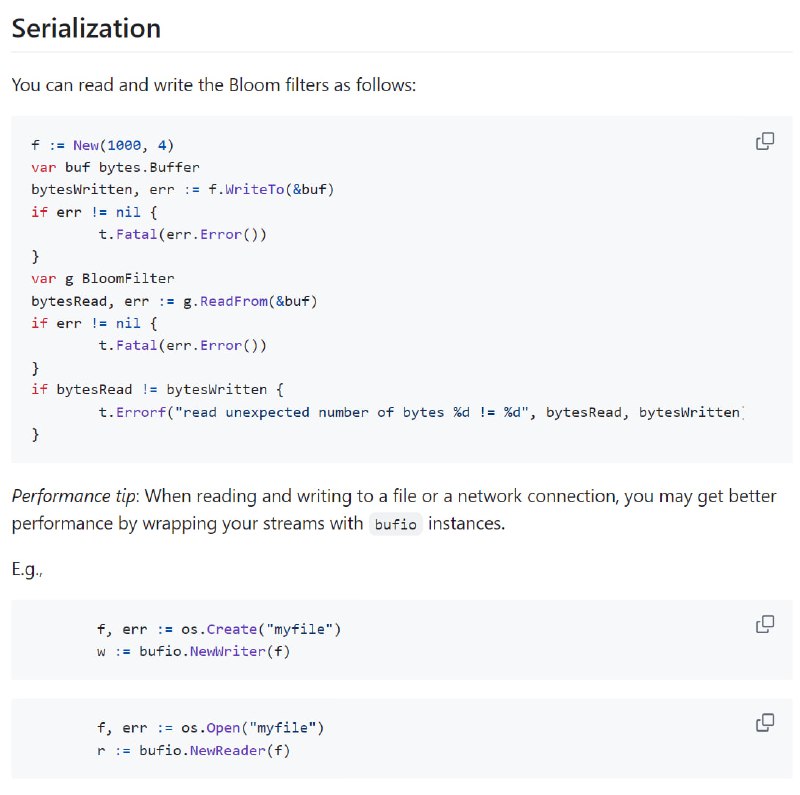Click the var g BloomFilter line
The width and height of the screenshot is (800, 795).
click(x=103, y=279)
